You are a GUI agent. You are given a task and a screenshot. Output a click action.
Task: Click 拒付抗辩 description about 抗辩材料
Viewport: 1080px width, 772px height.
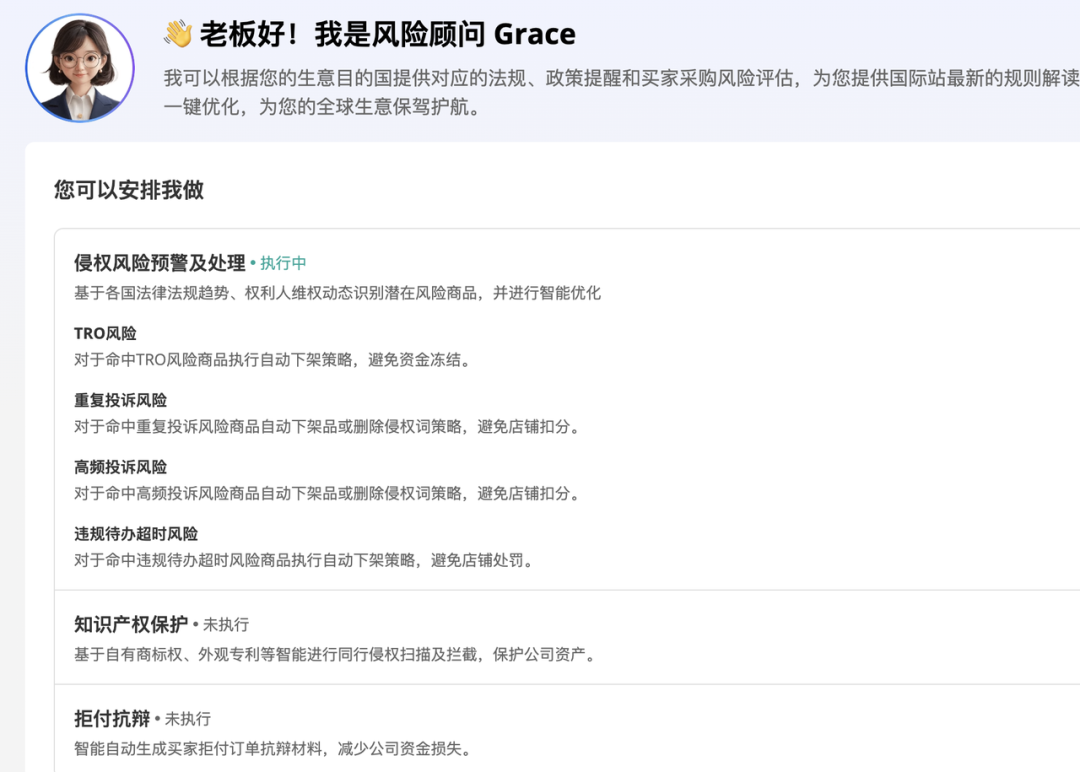pyautogui.click(x=275, y=749)
